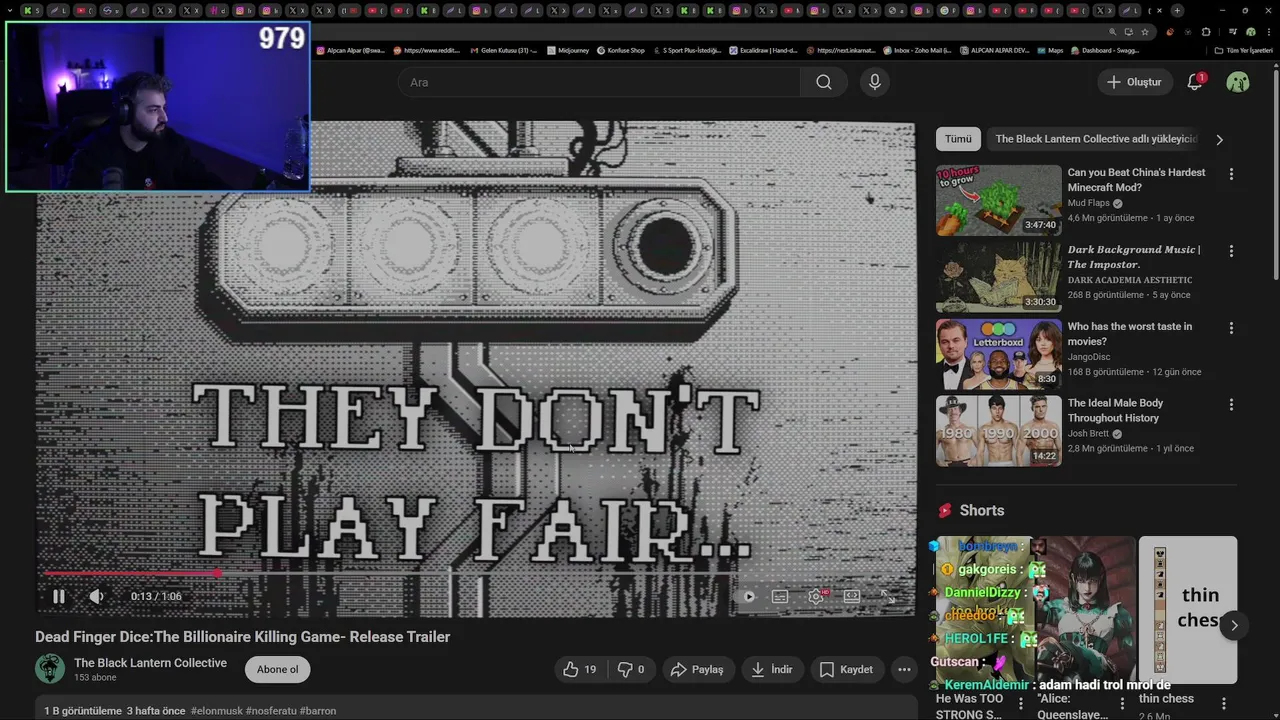The height and width of the screenshot is (720, 1280).
Task: Dislike the video with the thumbs down
Action: 631,669
